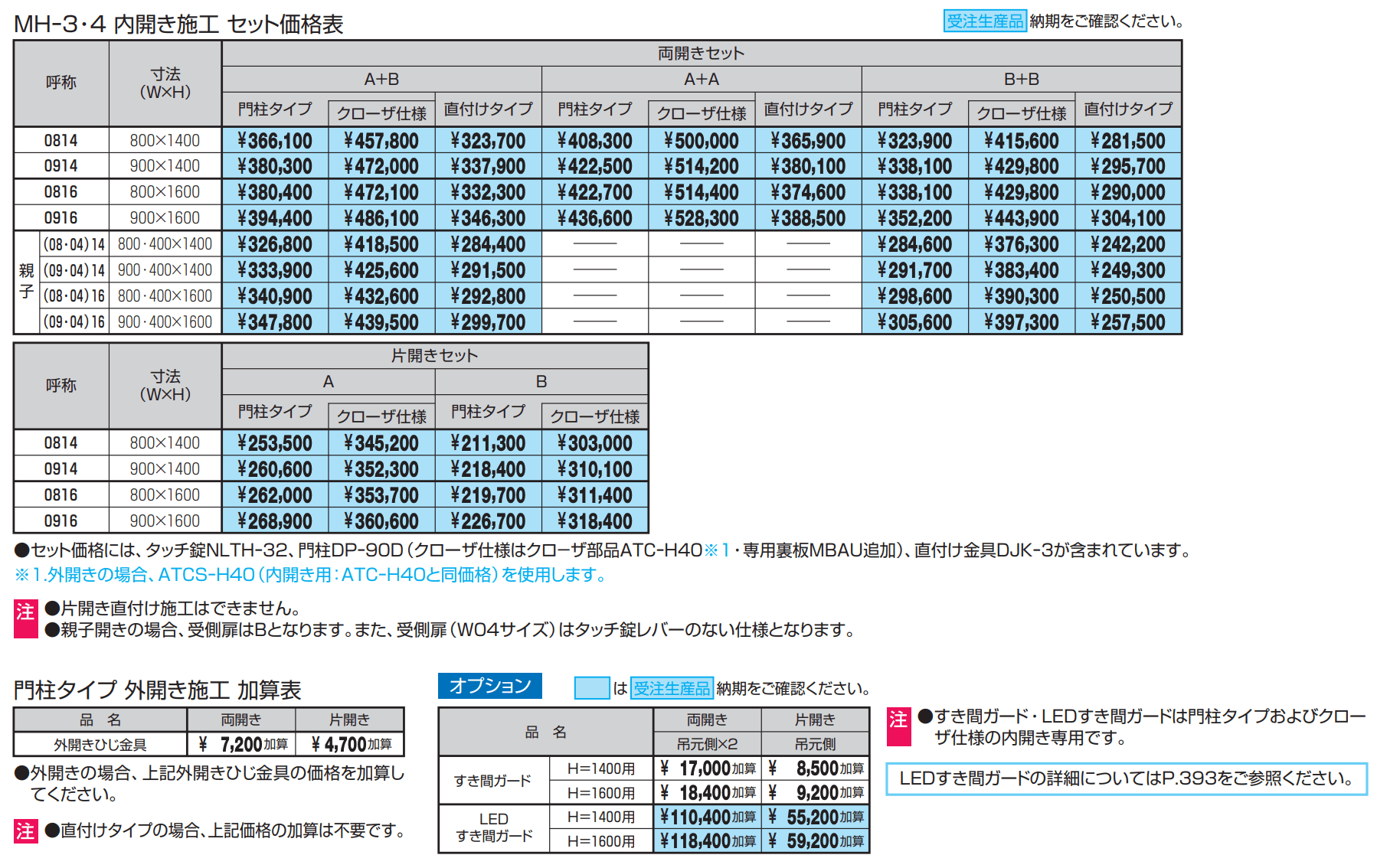This screenshot has height=868, width=1377.
Task: Switch to the A+A section header
Action: click(x=702, y=79)
